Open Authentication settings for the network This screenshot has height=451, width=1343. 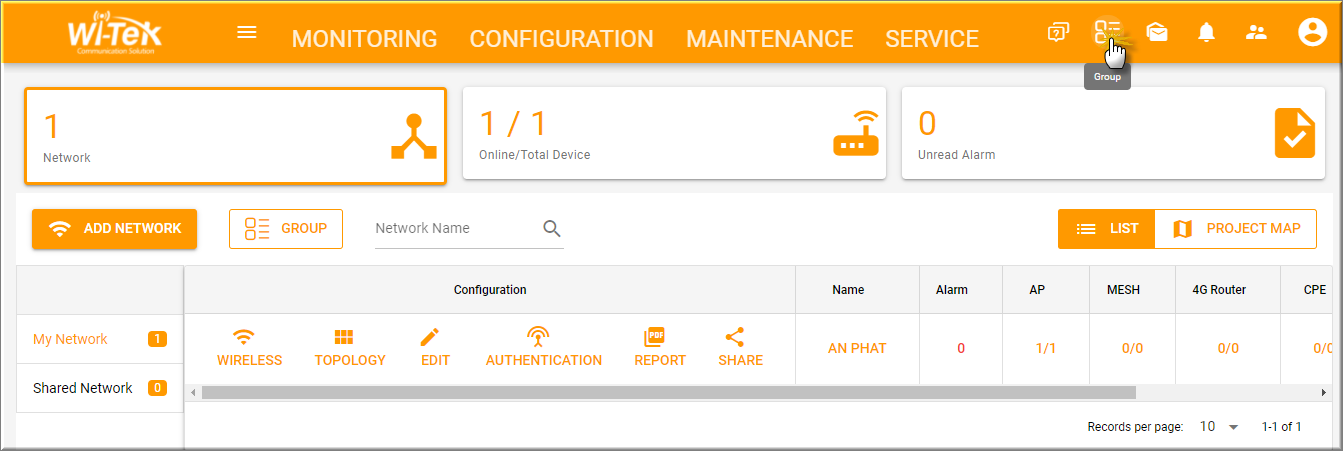pyautogui.click(x=543, y=348)
